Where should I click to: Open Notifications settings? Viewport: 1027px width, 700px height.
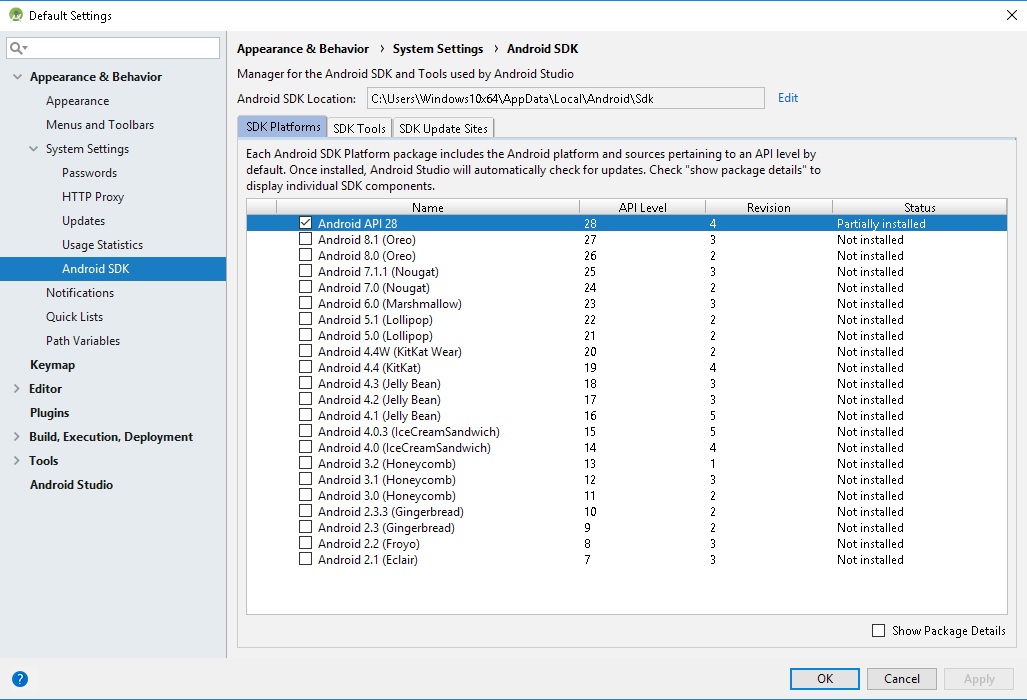click(80, 293)
